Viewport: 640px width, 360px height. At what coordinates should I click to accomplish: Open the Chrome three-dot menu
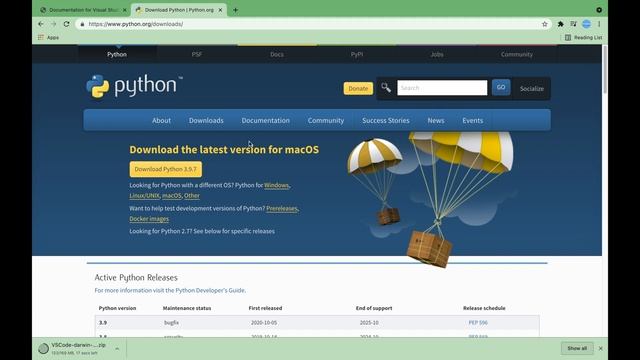click(x=599, y=24)
